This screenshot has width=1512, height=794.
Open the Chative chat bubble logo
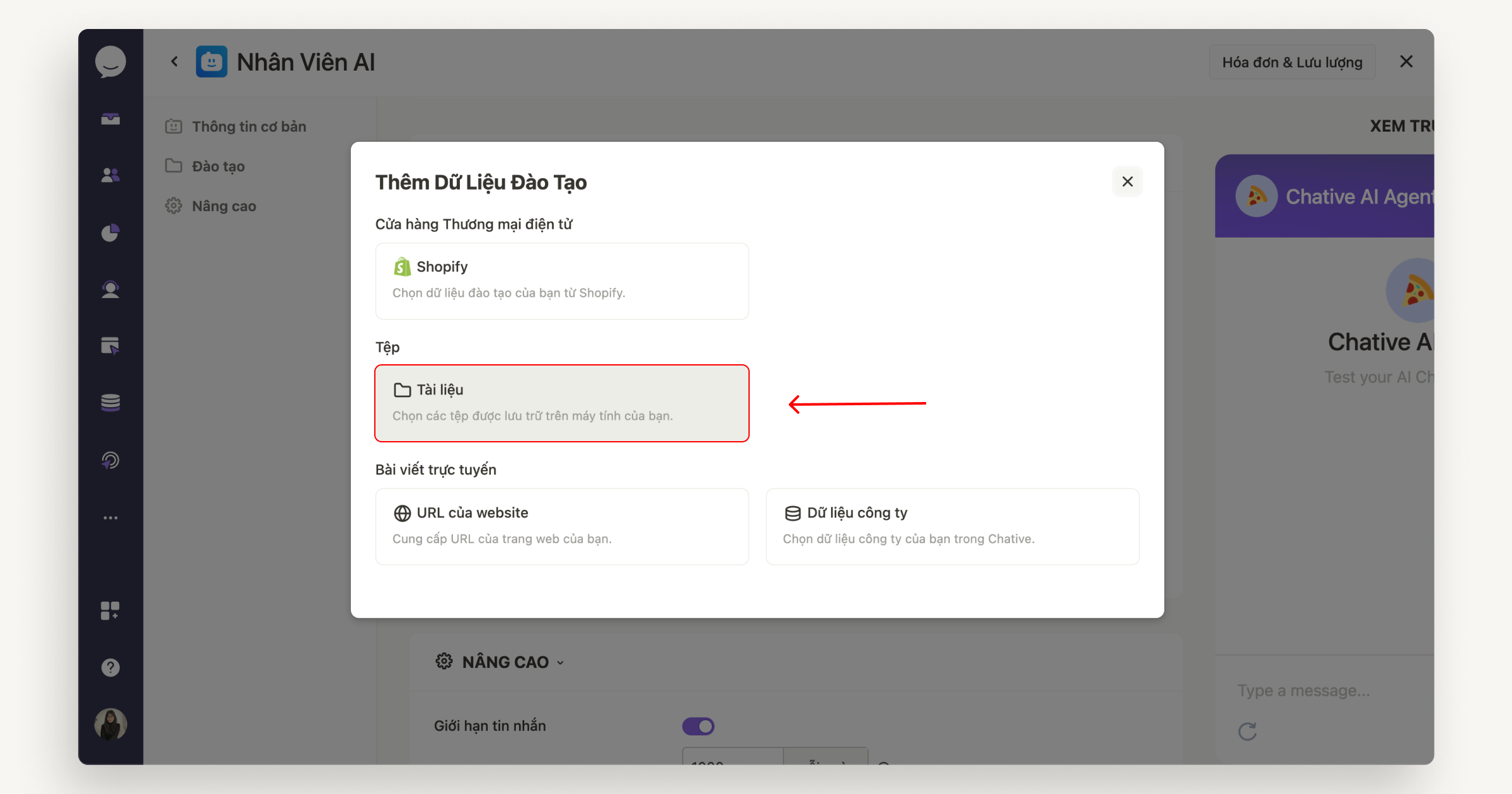coord(110,62)
